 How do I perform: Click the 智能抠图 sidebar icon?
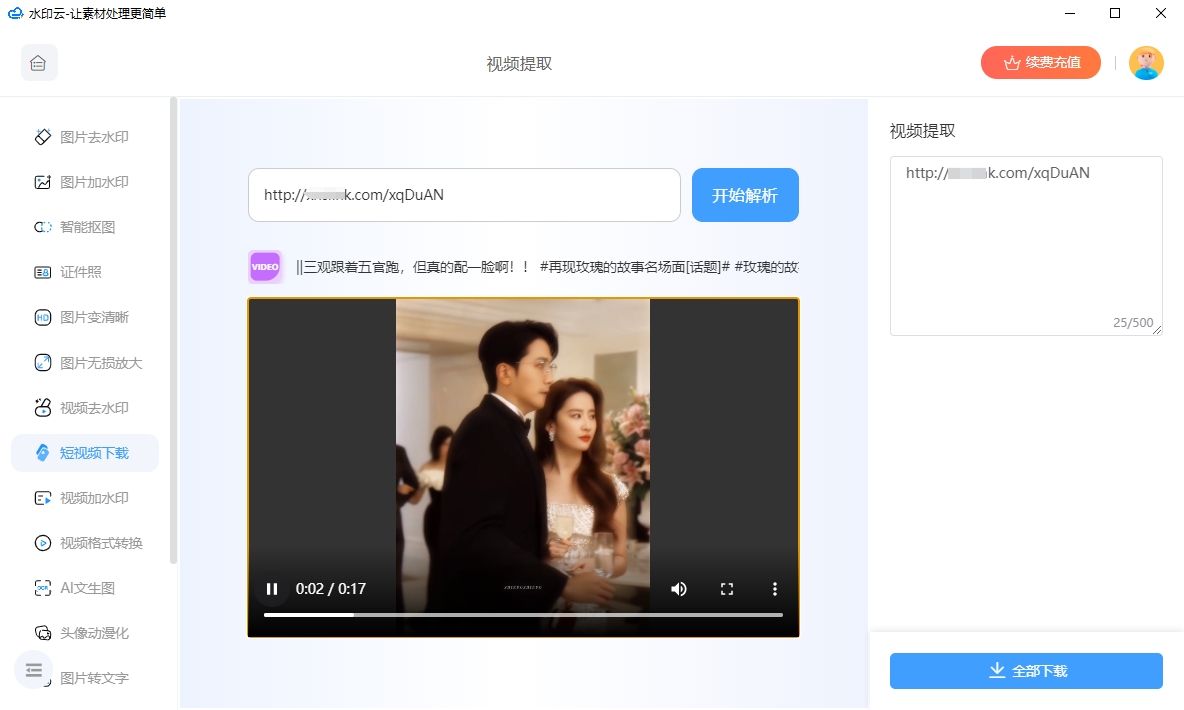[x=43, y=227]
